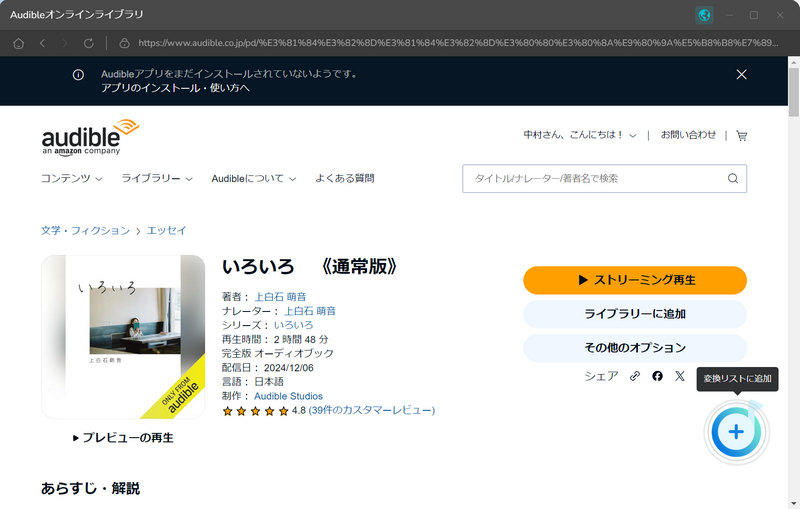Click the blue plus add-to-conversion-list button
The width and height of the screenshot is (800, 509).
coord(736,432)
